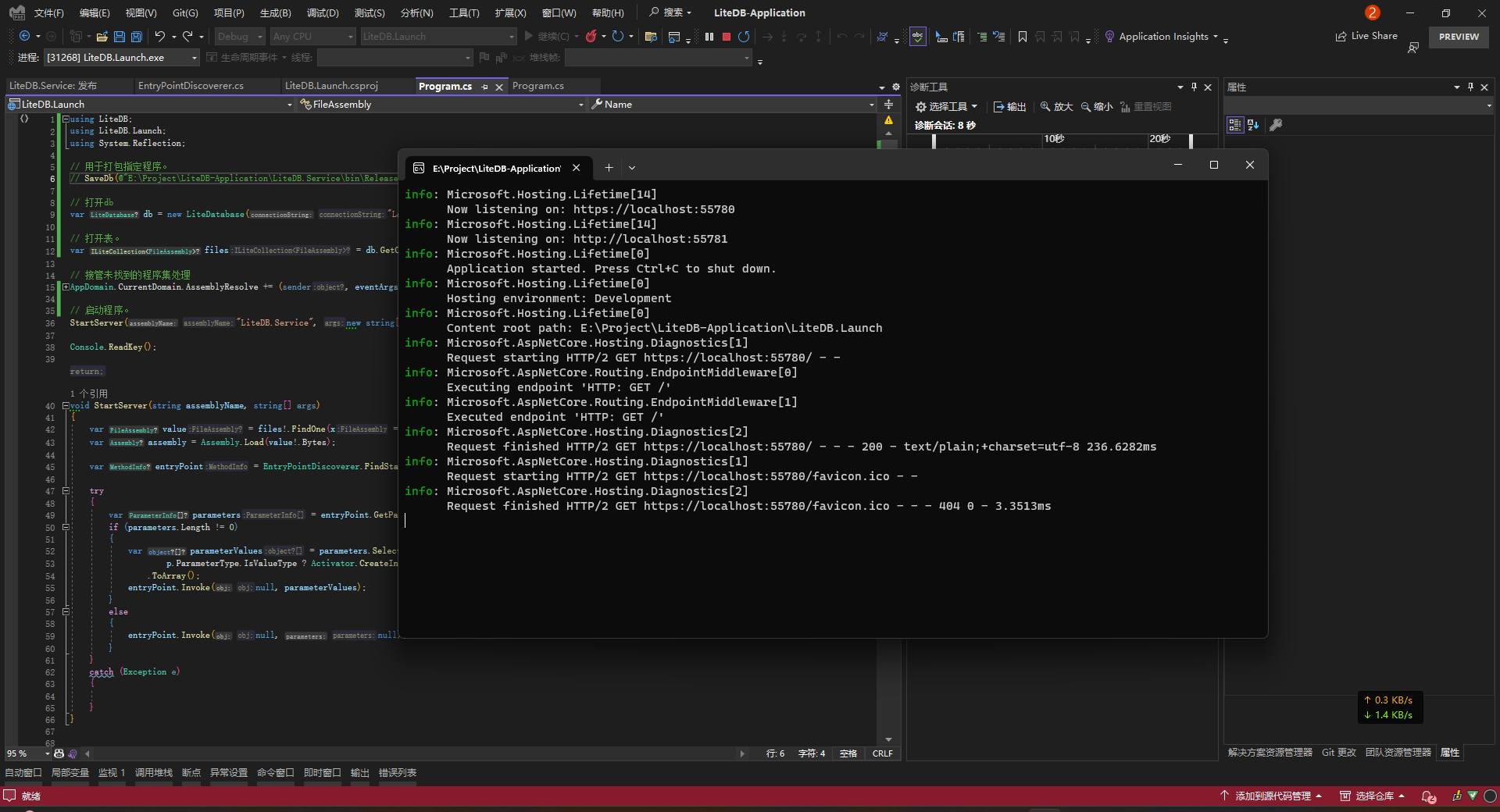Open a new tab in the console window
The width and height of the screenshot is (1500, 812).
coord(609,168)
